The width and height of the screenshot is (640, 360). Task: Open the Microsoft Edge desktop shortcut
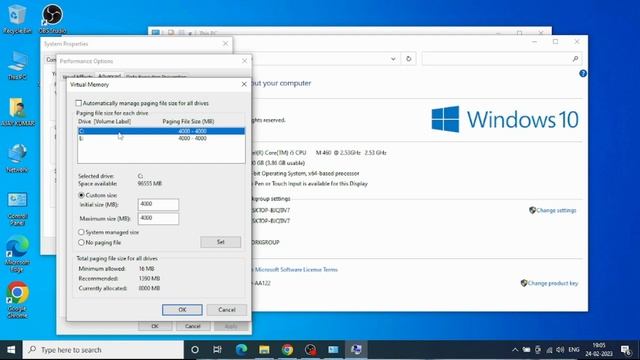tap(17, 254)
